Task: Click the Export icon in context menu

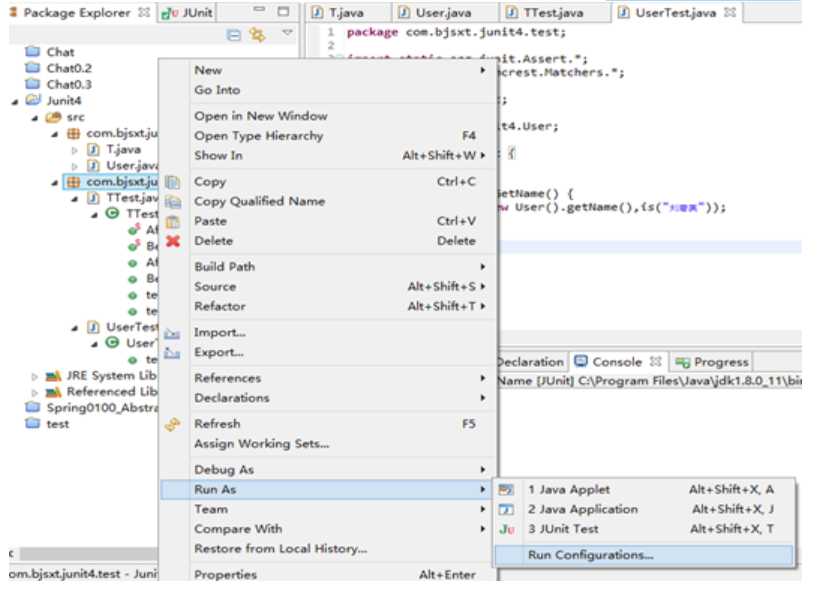Action: 172,353
